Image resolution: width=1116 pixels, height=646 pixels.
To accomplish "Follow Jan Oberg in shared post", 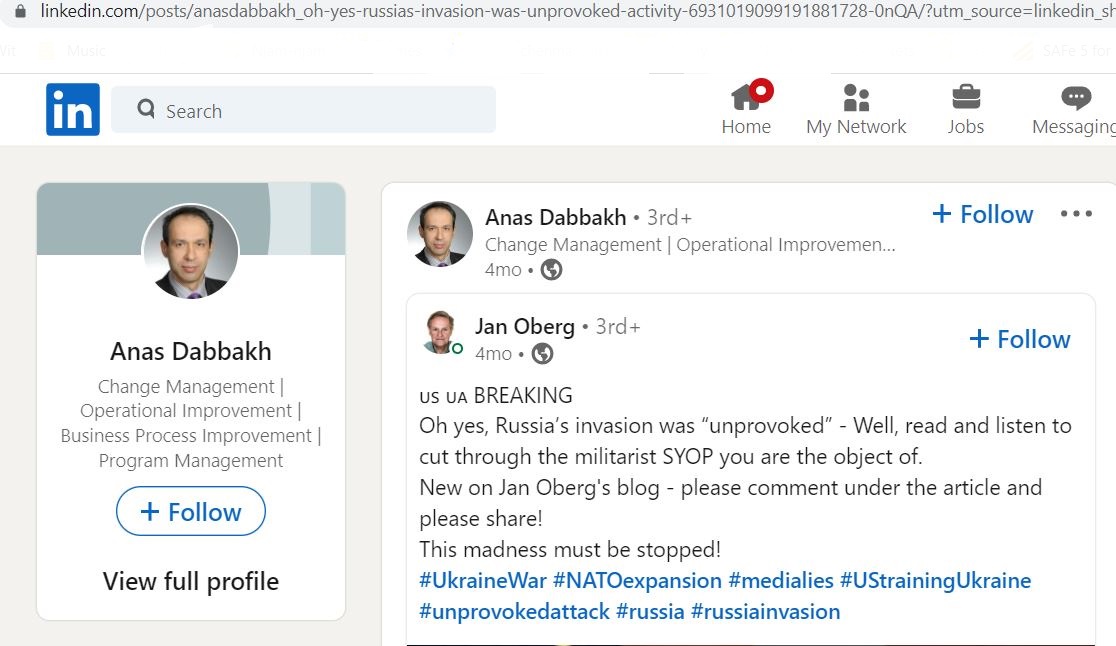I will click(x=1020, y=339).
